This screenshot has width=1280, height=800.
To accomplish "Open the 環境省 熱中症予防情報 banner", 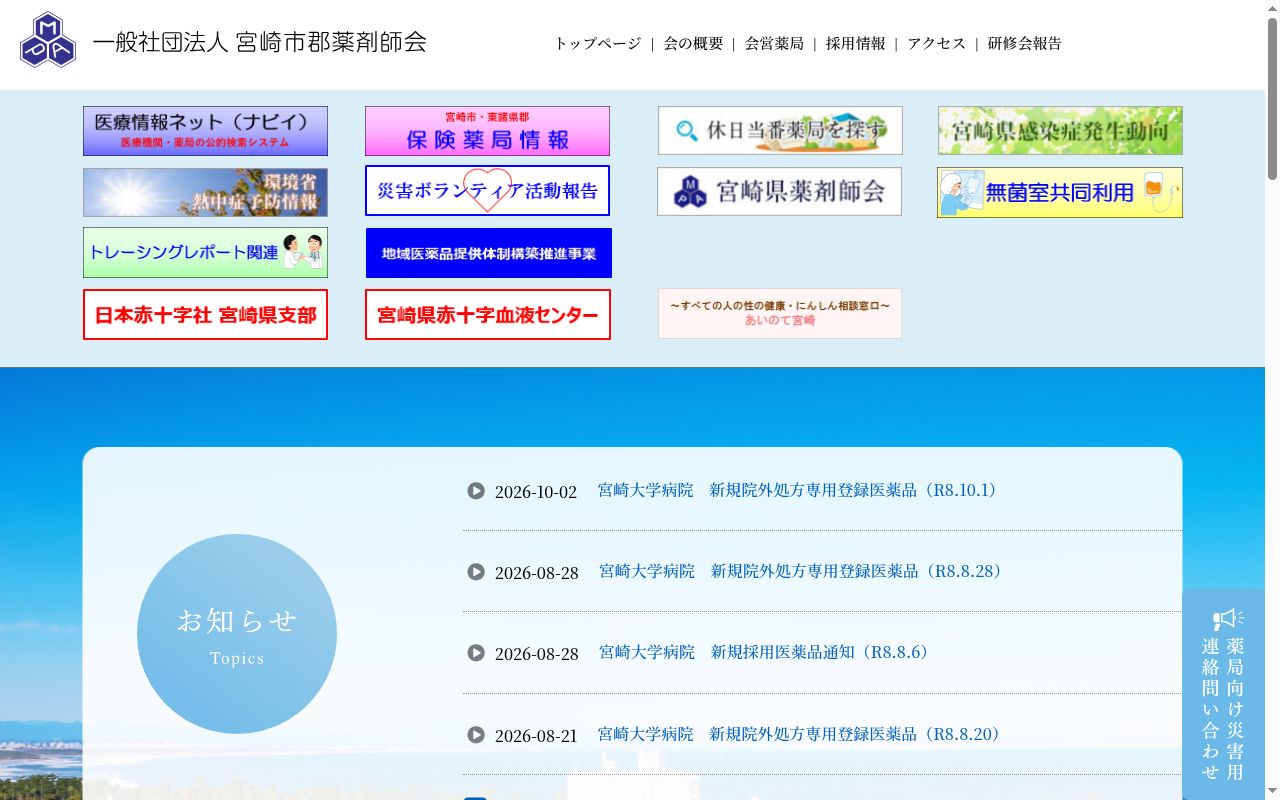I will pos(205,192).
